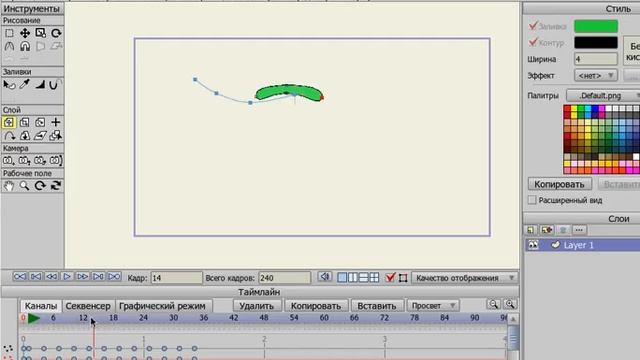This screenshot has width=640, height=360.
Task: Open Качество отображения dropdown
Action: coord(465,278)
